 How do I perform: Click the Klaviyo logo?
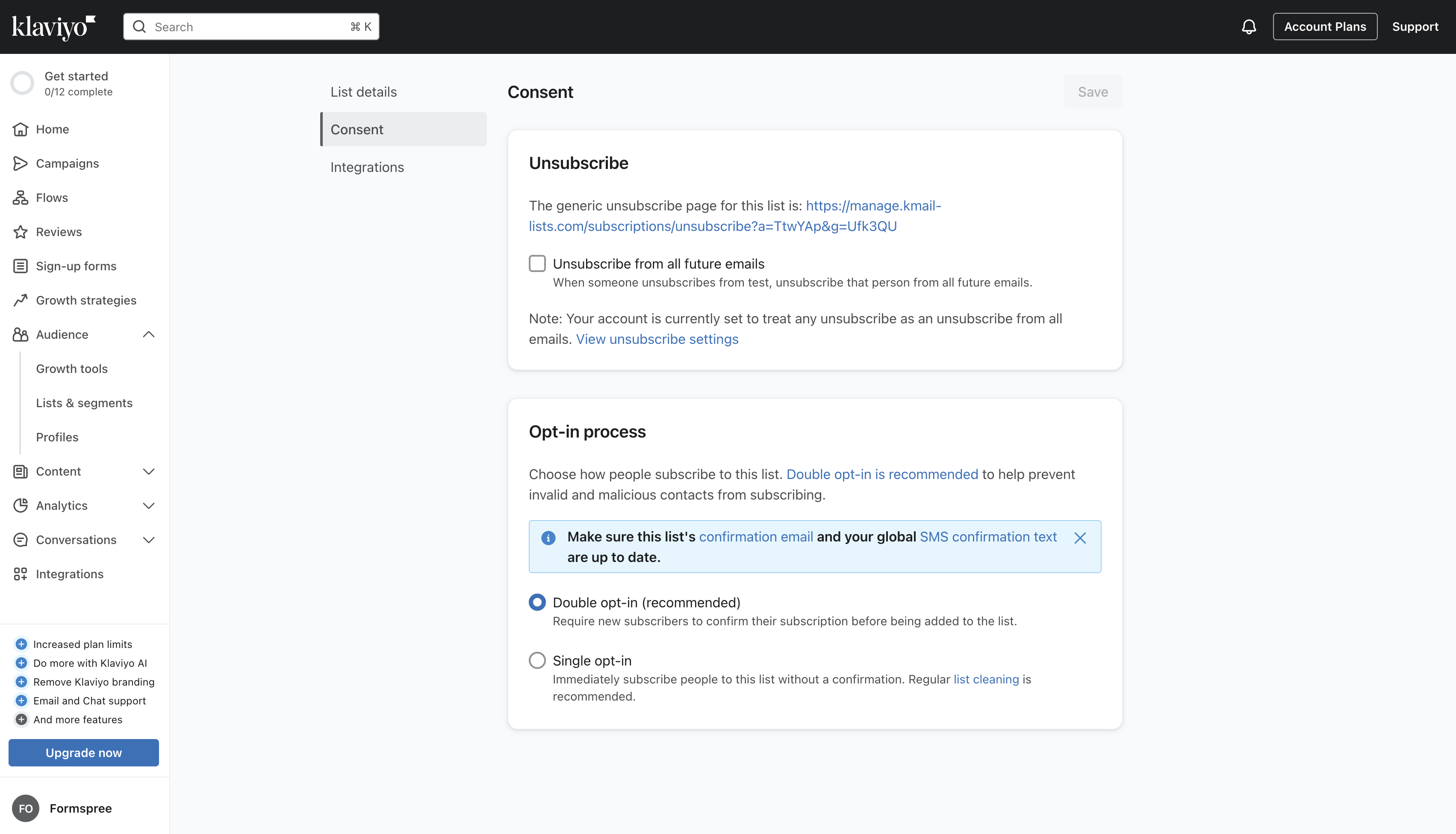[53, 27]
